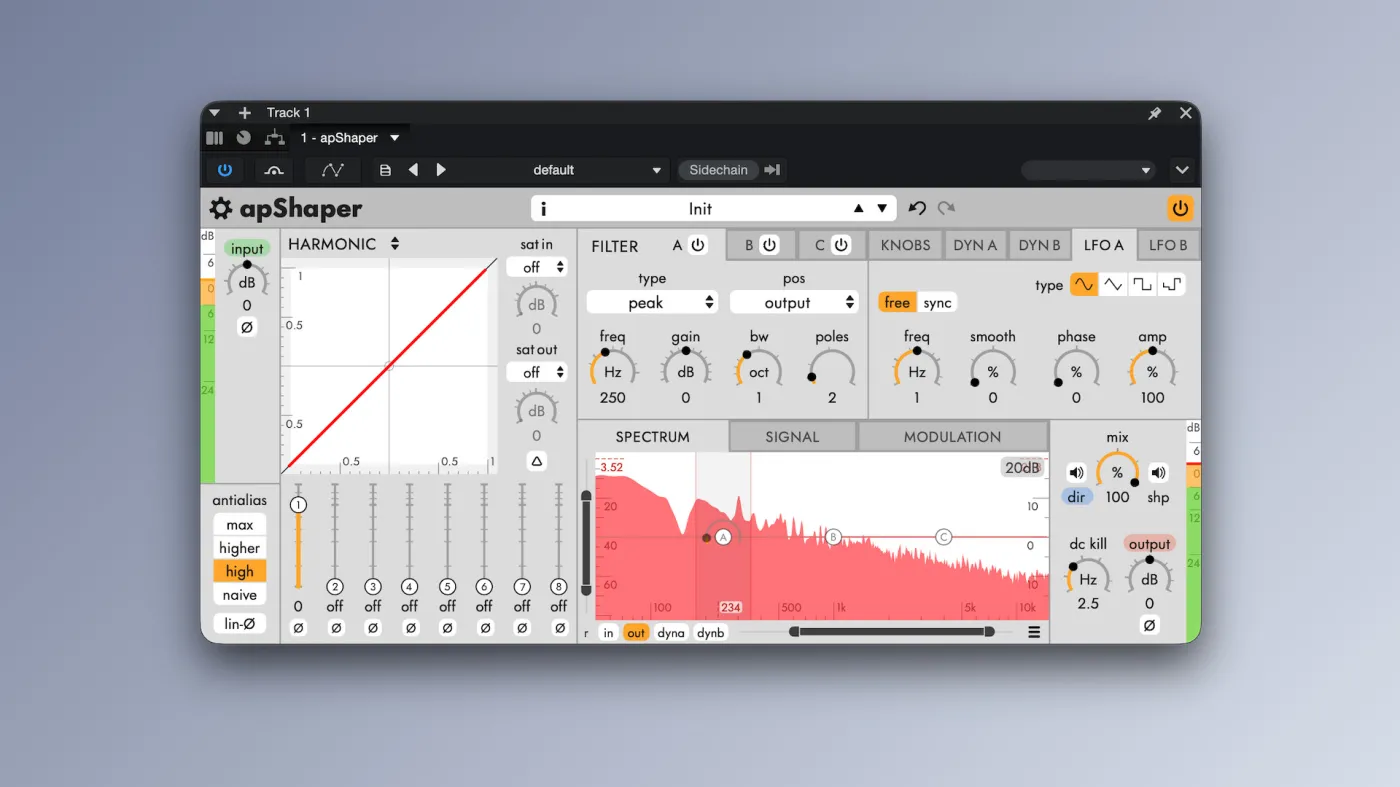Select the sample-and-hold LFO waveform type
The width and height of the screenshot is (1400, 787).
pyautogui.click(x=1172, y=285)
